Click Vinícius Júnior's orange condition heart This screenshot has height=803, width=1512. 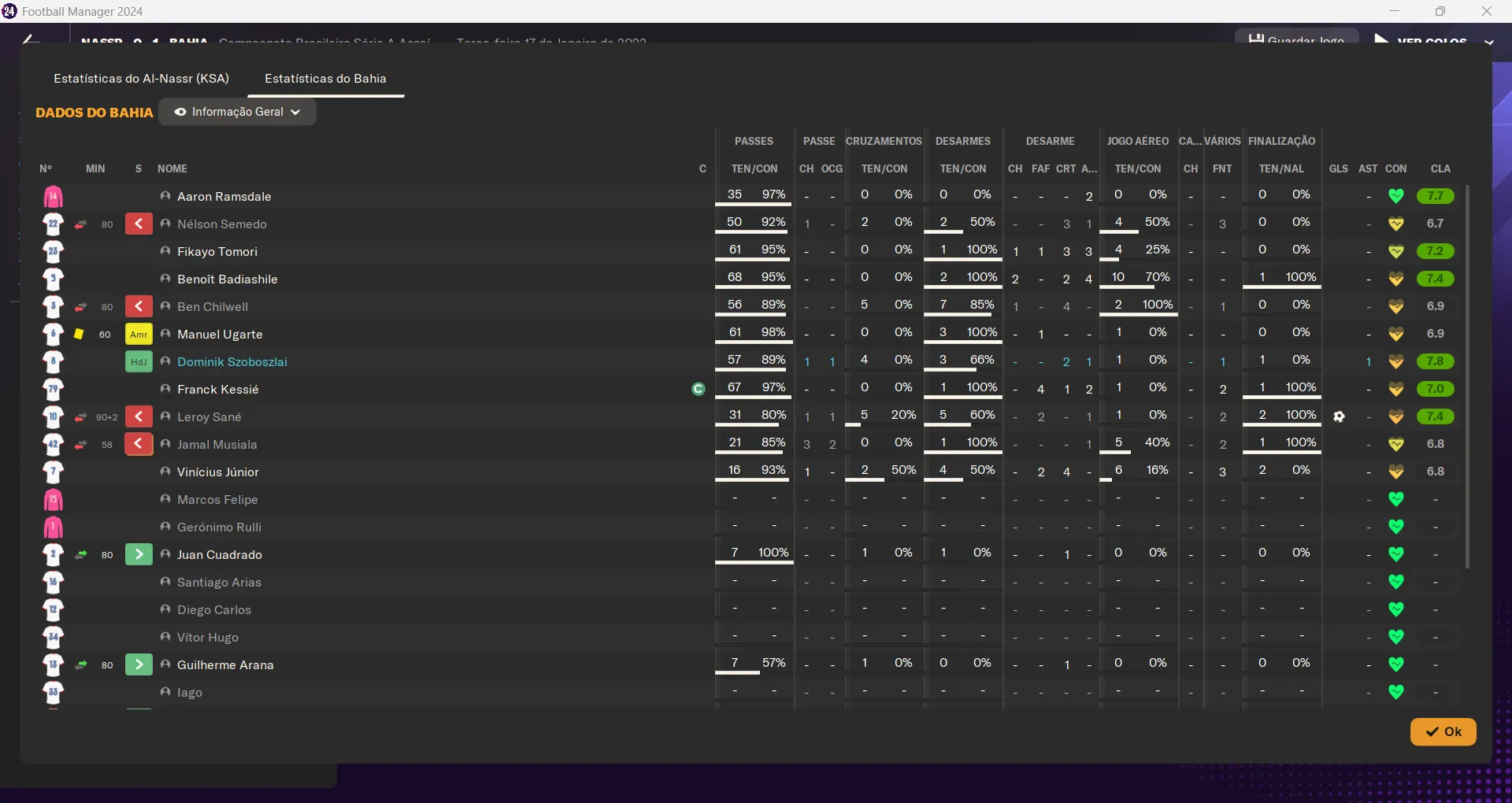(1396, 472)
